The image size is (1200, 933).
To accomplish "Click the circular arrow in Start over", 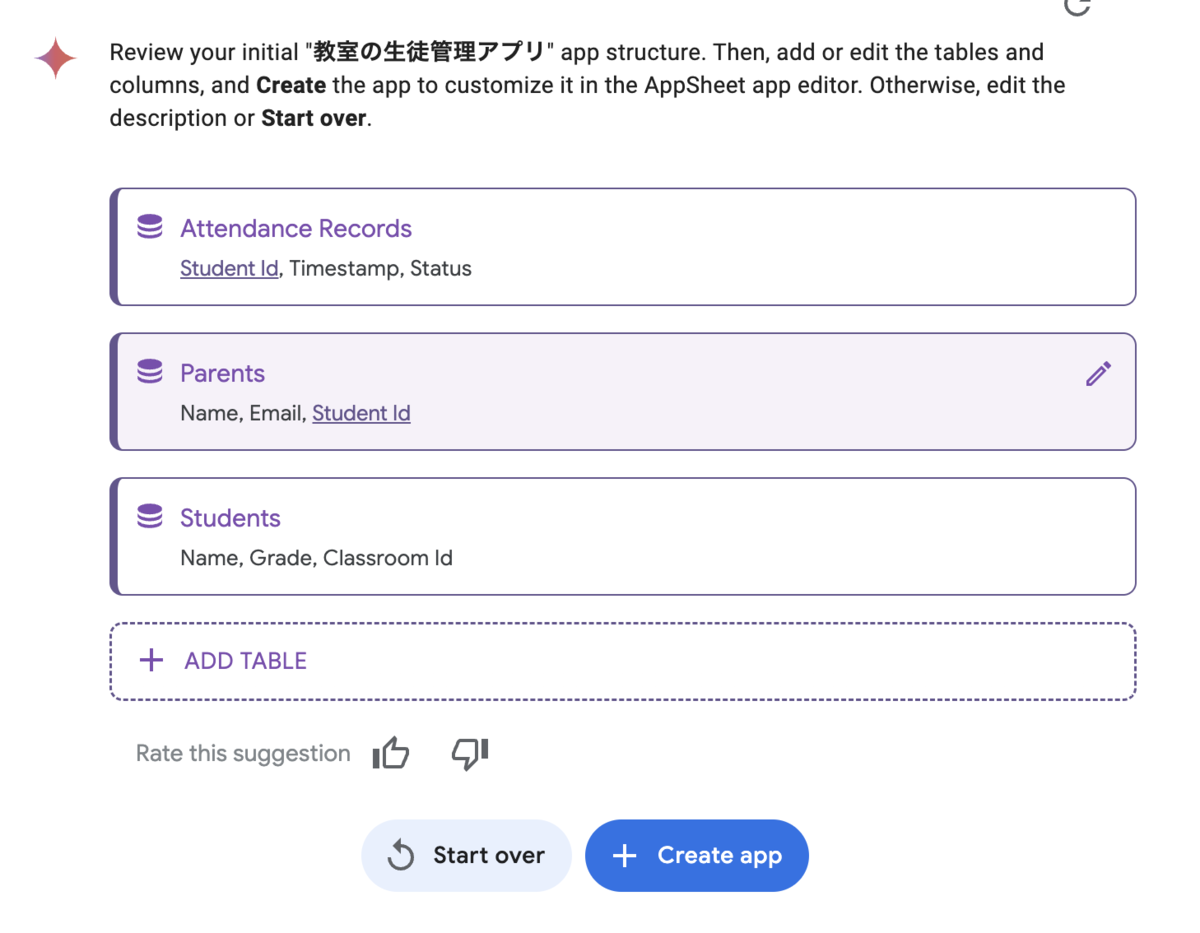I will click(401, 856).
